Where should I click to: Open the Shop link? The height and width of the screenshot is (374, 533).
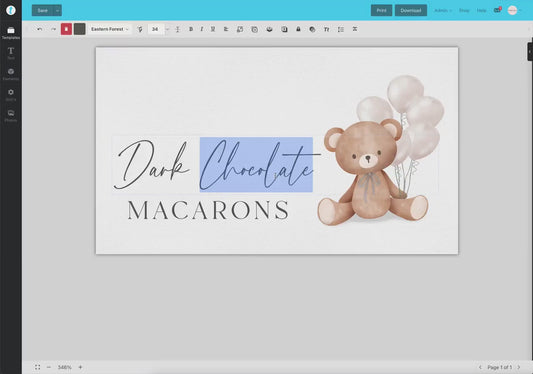pos(464,11)
